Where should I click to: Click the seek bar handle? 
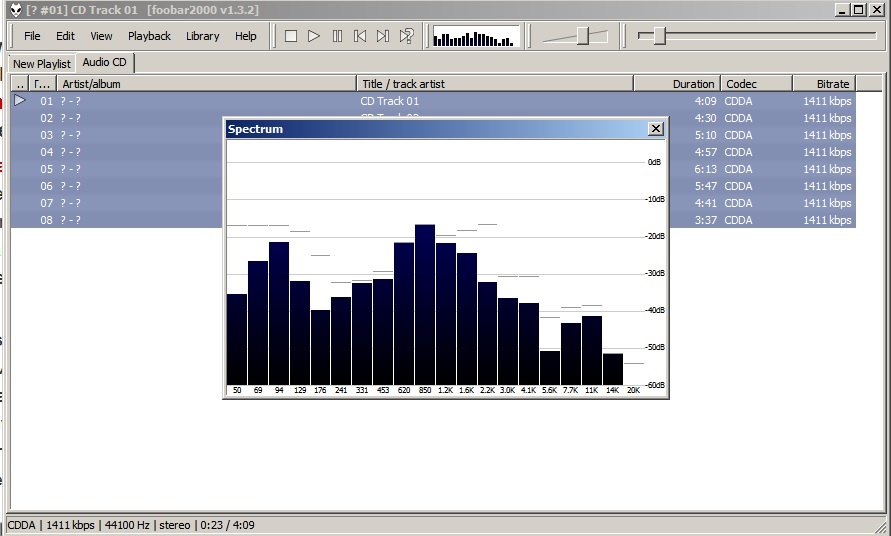(x=659, y=36)
